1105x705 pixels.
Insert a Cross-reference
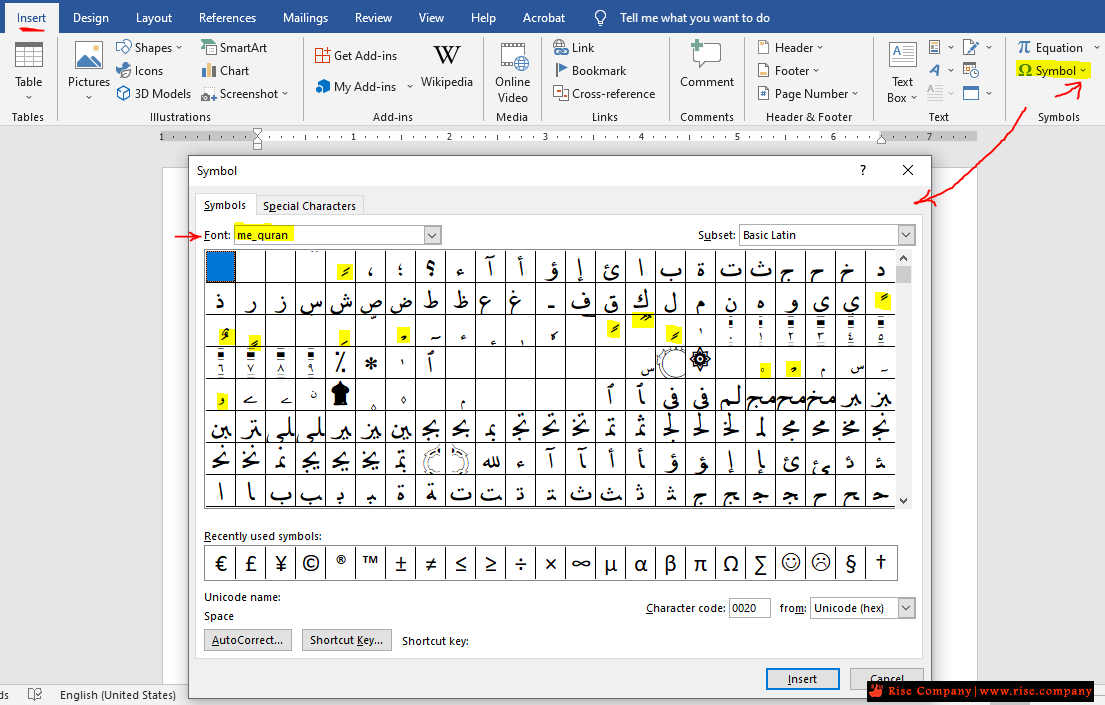604,93
